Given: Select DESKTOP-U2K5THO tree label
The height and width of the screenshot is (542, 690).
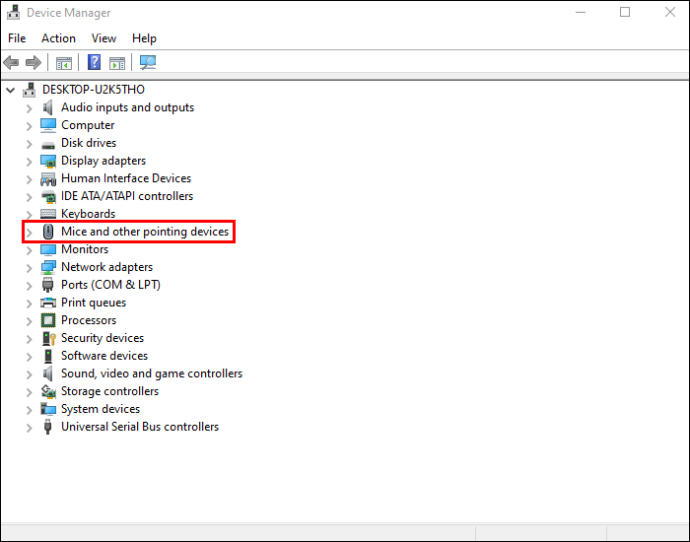Looking at the screenshot, I should (93, 90).
